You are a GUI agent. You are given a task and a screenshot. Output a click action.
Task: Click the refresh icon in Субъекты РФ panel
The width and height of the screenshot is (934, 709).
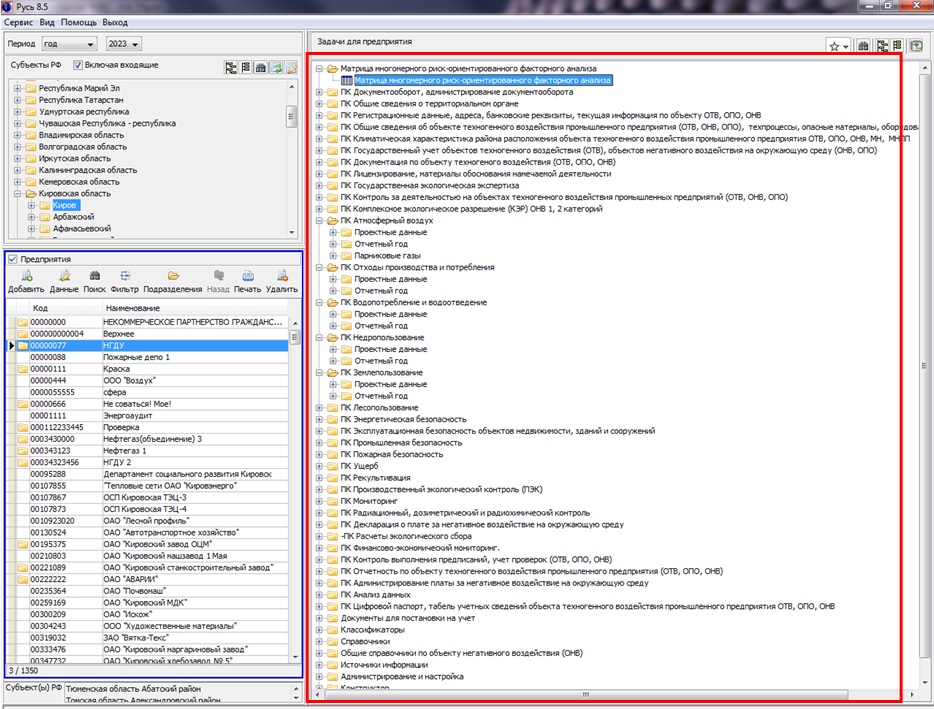[x=277, y=67]
